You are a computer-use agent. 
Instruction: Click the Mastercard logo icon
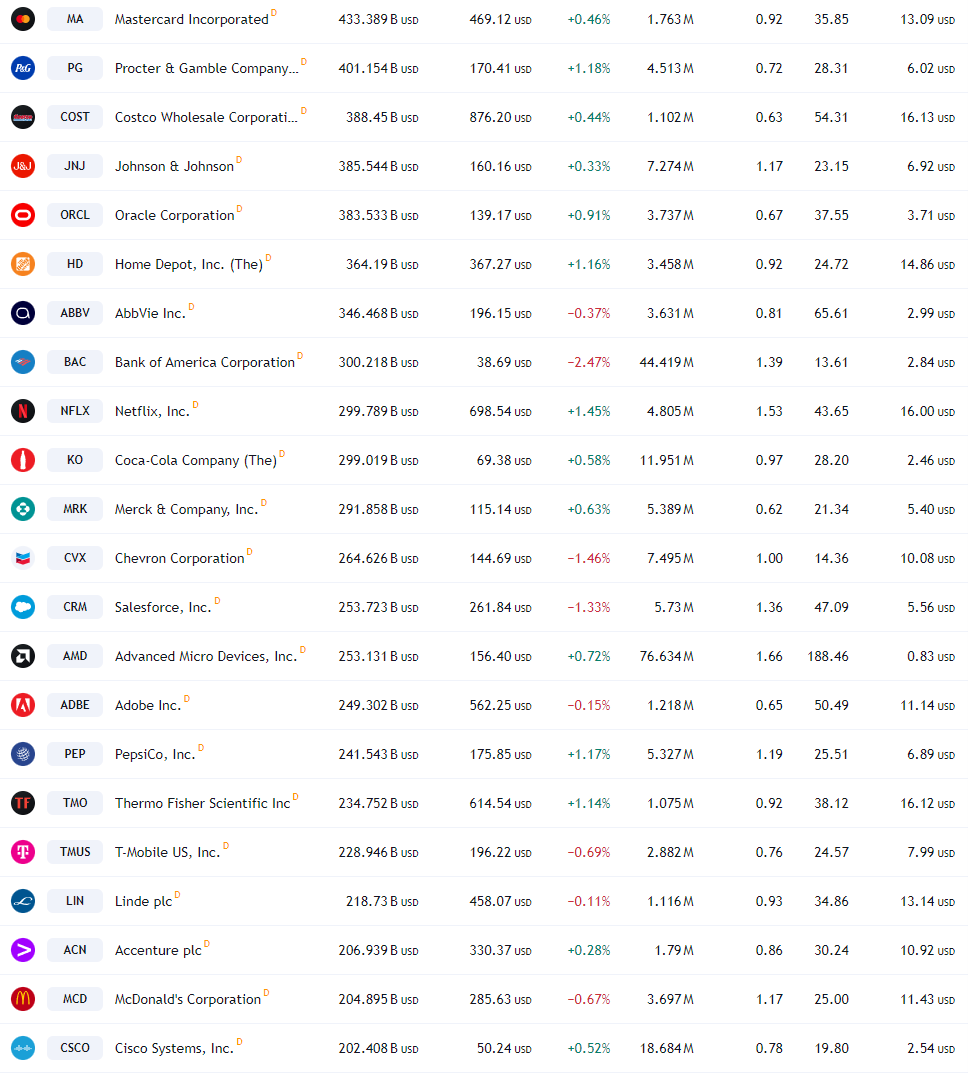[23, 19]
